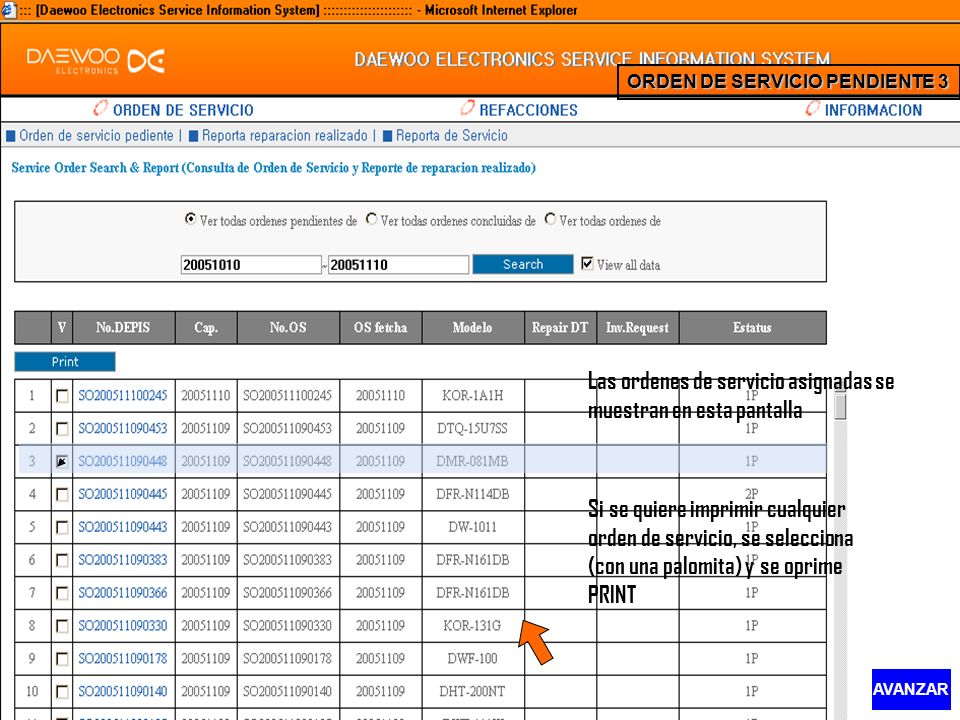Check the box for order SO200511090443
Image resolution: width=960 pixels, height=720 pixels.
point(62,527)
